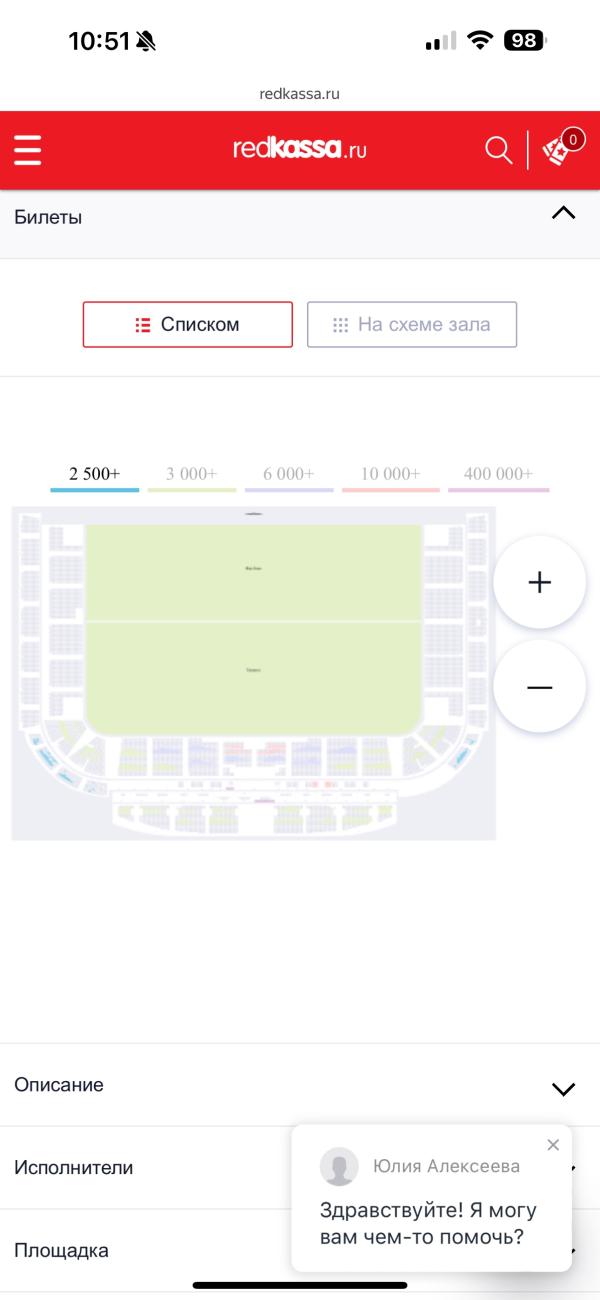Image resolution: width=600 pixels, height=1300 pixels.
Task: Open the site search magnifier
Action: click(498, 150)
